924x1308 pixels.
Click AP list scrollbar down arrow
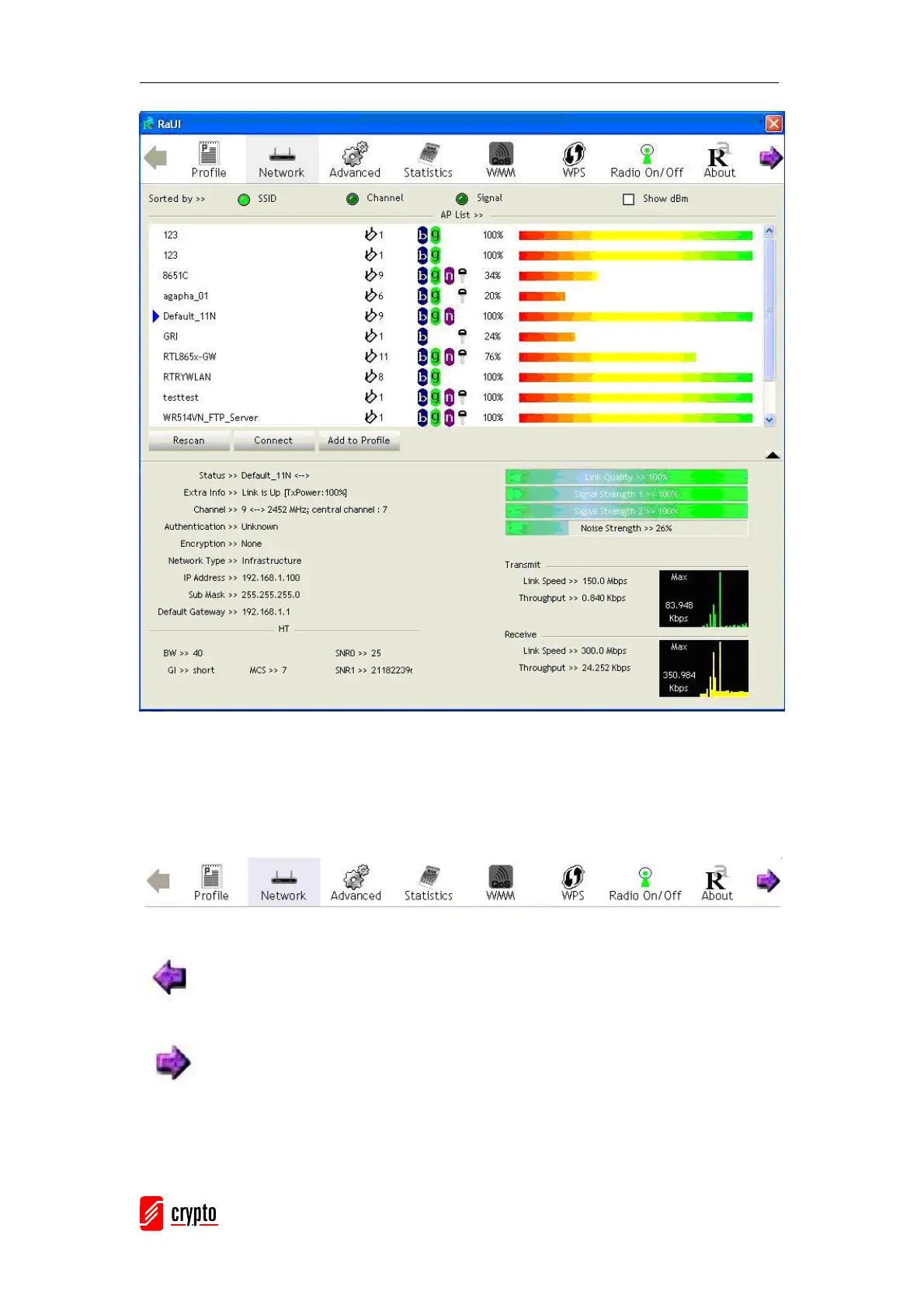point(769,419)
